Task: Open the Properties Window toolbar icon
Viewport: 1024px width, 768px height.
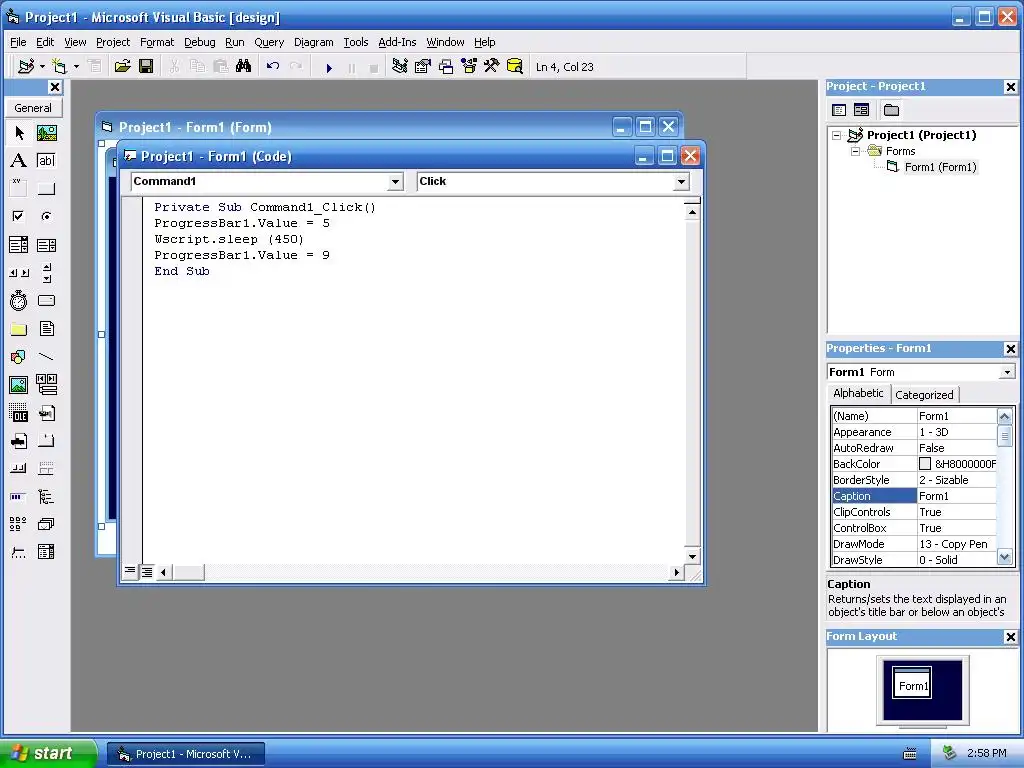Action: (x=423, y=67)
